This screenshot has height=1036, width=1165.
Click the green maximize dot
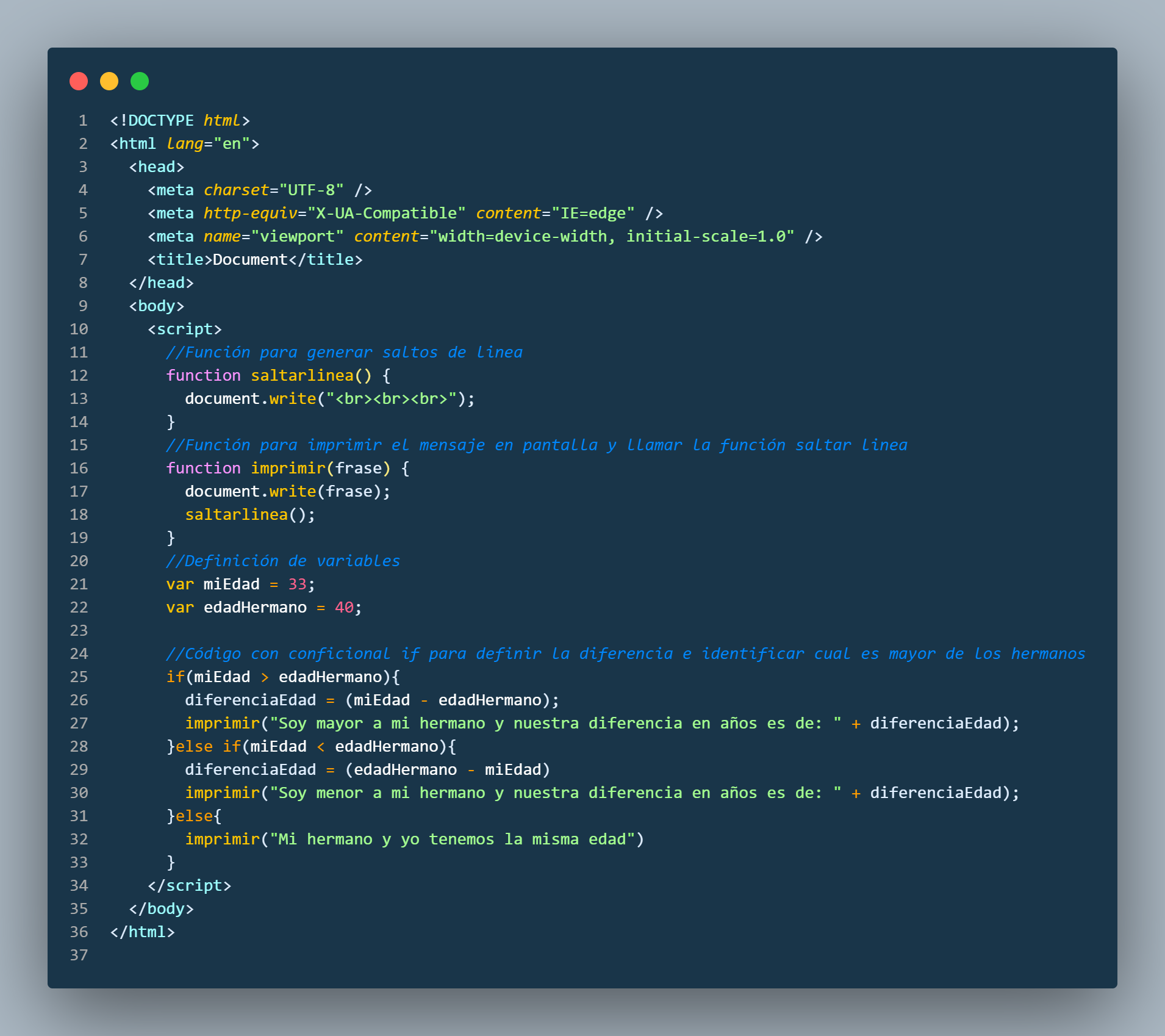click(x=140, y=81)
